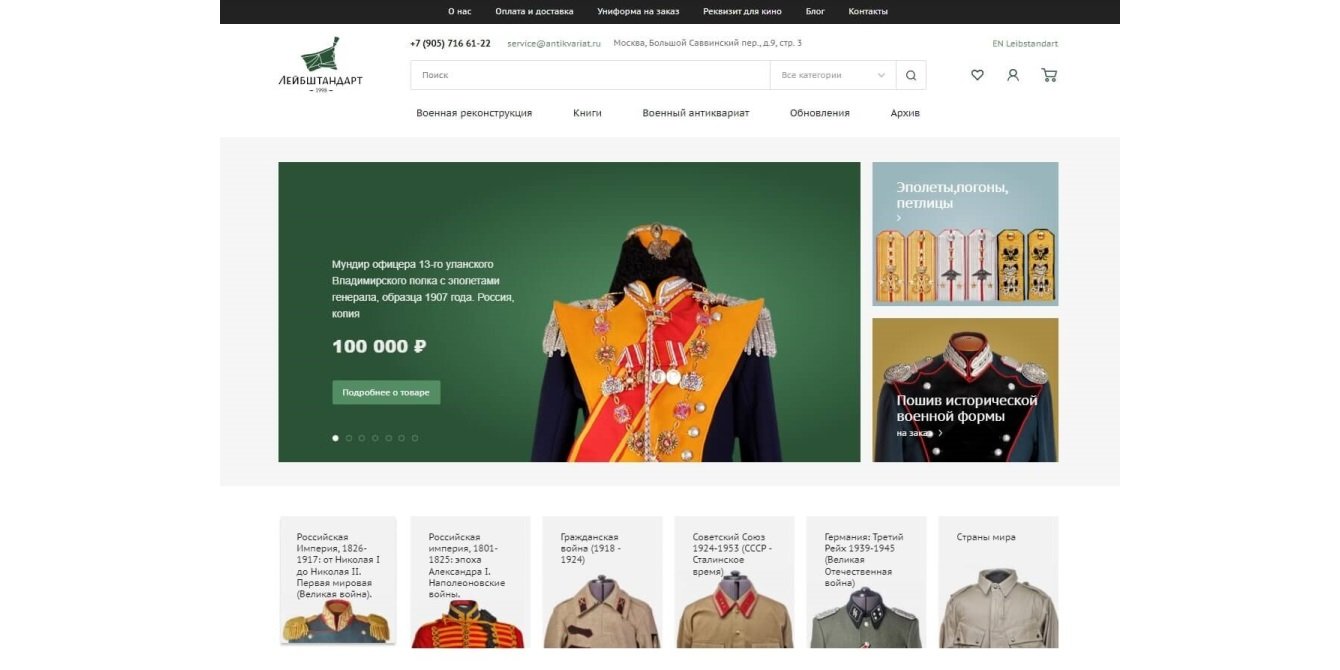
Task: Expand the 'Все категории' dropdown
Action: tap(833, 75)
